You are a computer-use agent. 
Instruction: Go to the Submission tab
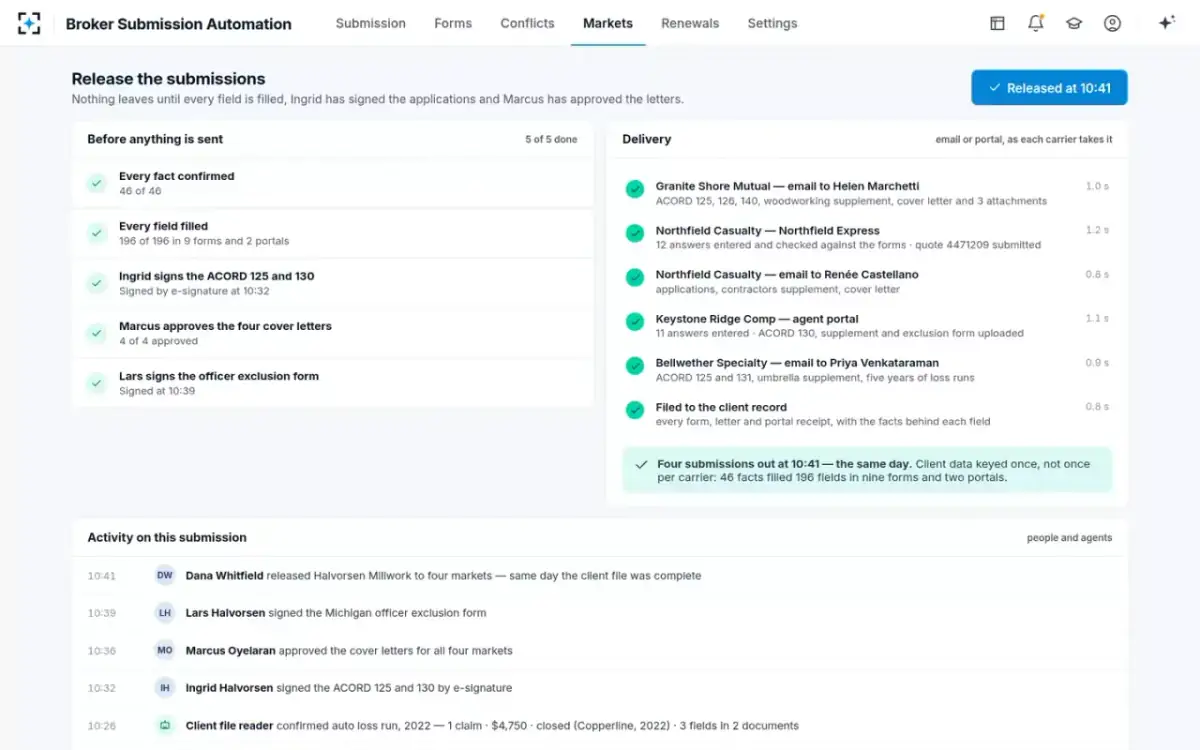click(x=371, y=23)
